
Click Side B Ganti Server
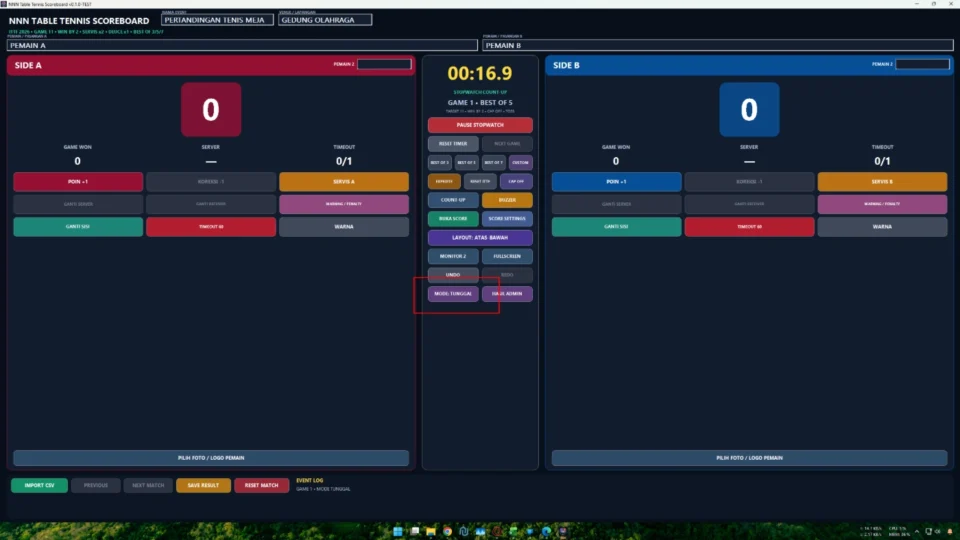coord(616,204)
